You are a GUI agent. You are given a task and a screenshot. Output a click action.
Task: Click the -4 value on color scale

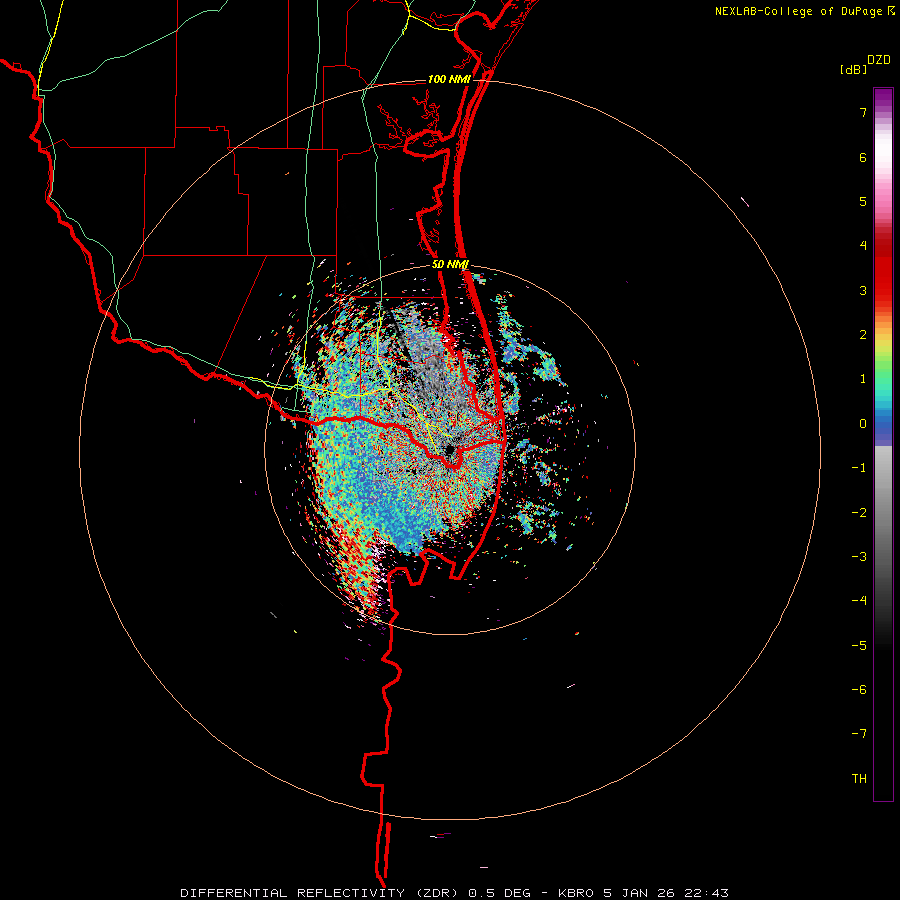(859, 601)
